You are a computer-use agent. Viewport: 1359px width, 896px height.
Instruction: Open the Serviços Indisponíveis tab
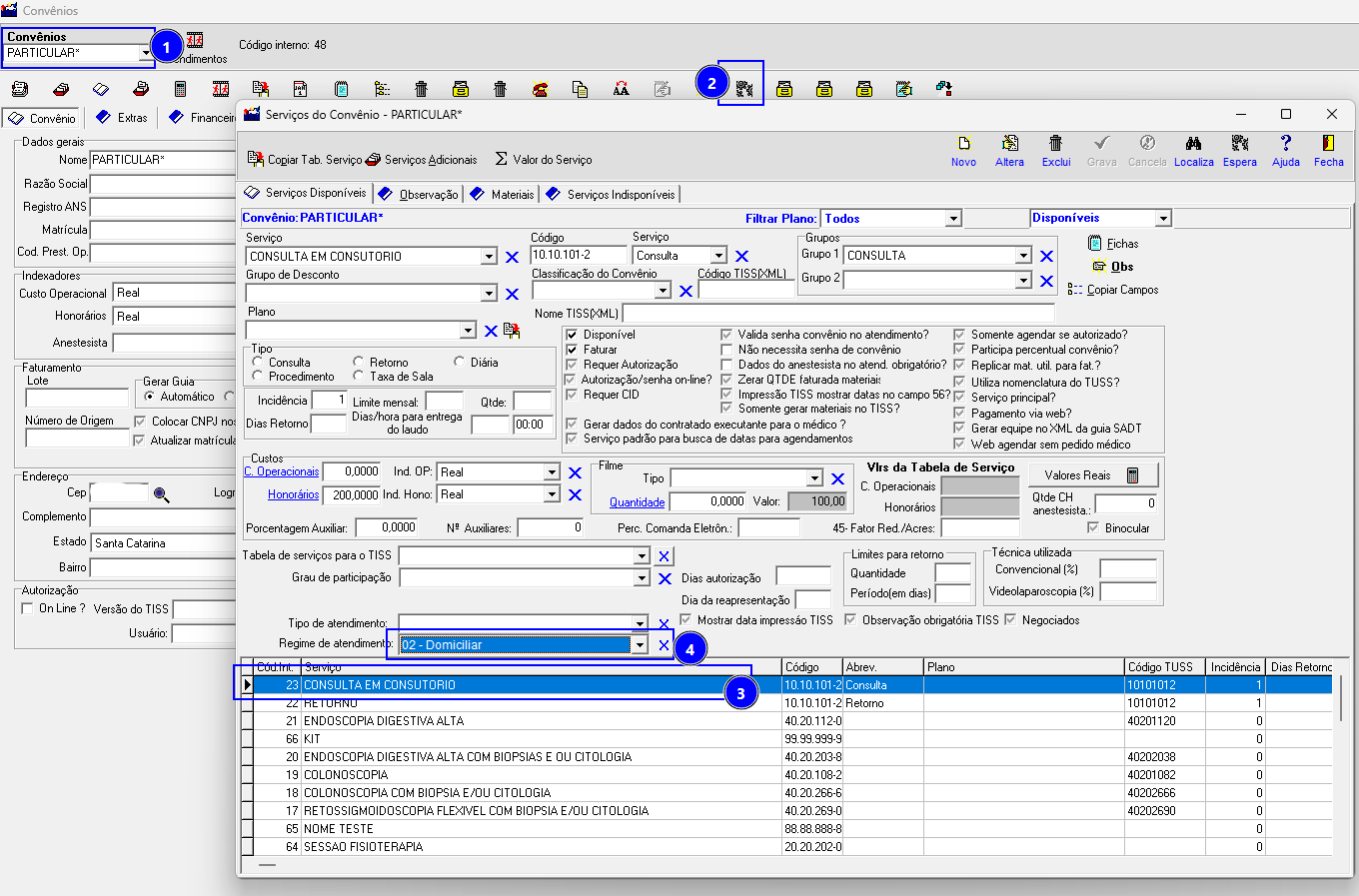click(620, 195)
